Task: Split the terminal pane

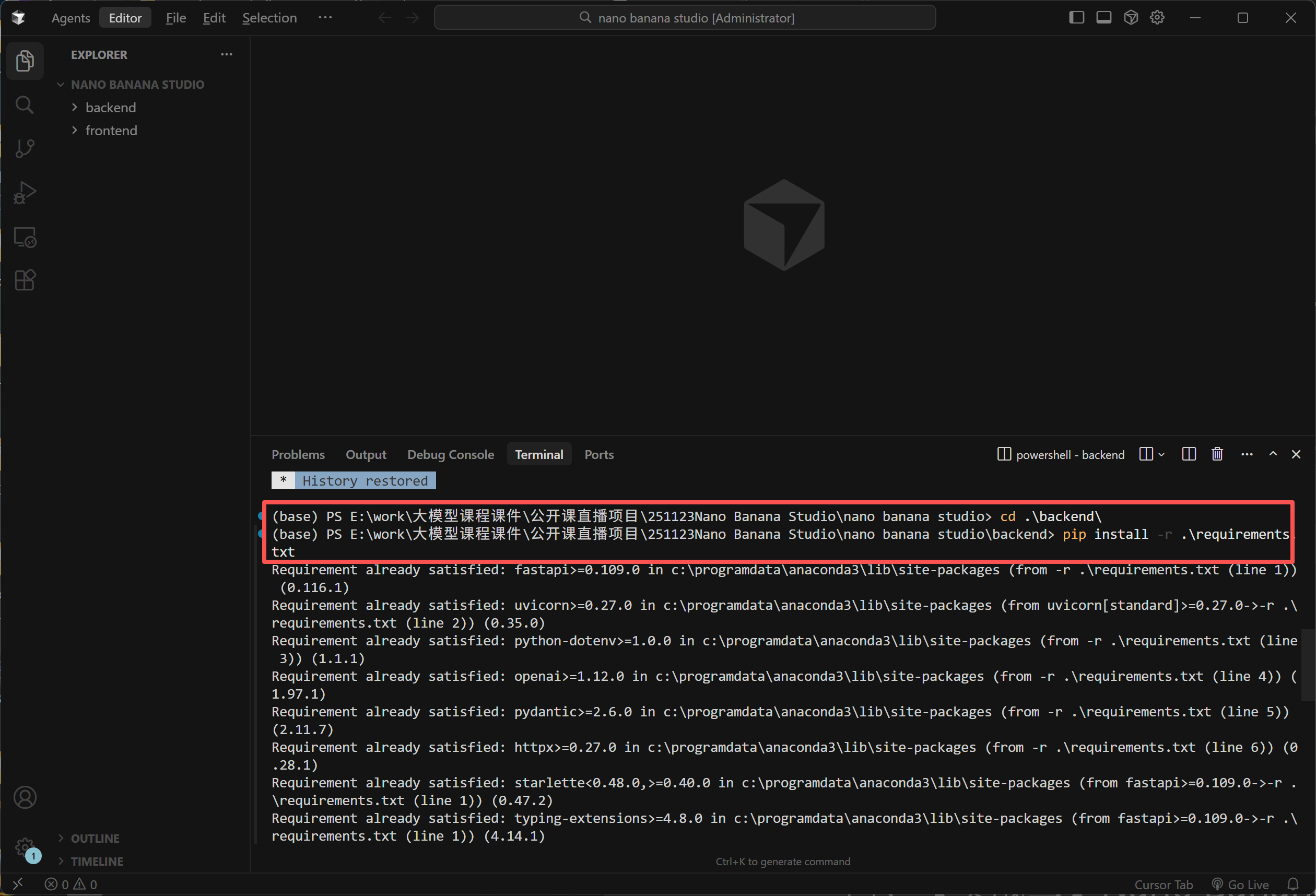Action: (1189, 454)
